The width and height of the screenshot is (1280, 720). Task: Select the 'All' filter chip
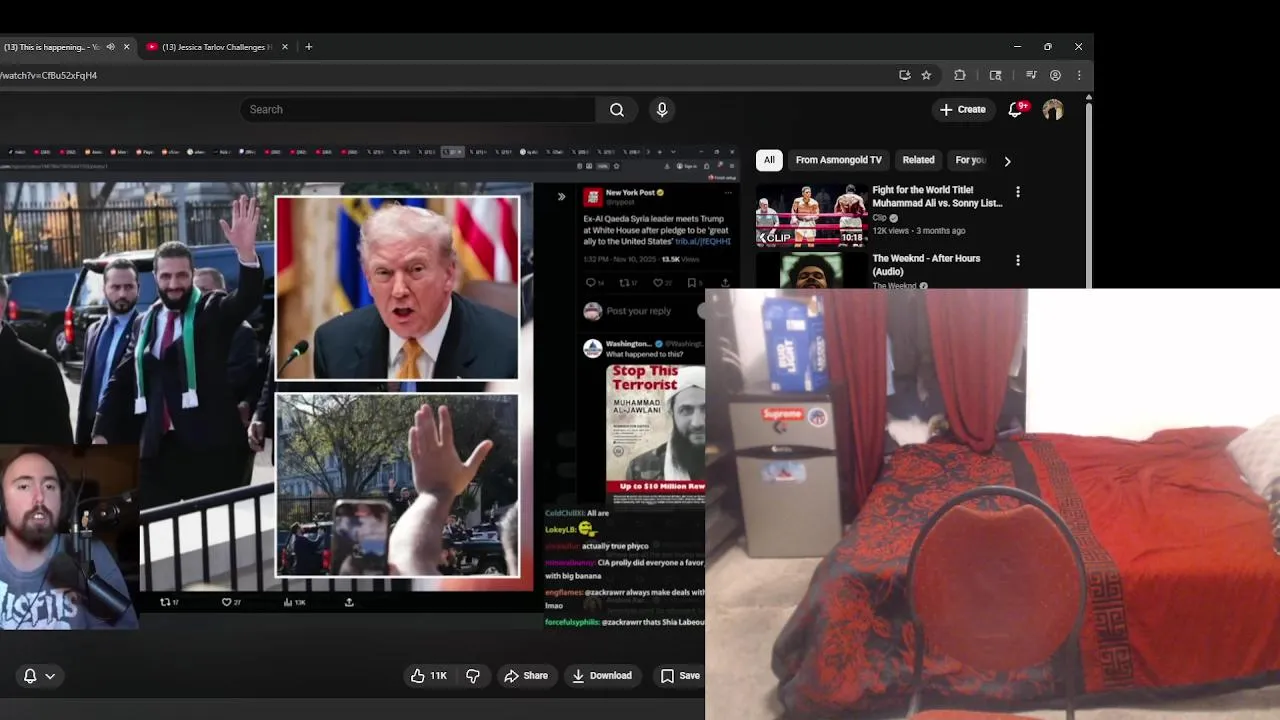pos(769,160)
